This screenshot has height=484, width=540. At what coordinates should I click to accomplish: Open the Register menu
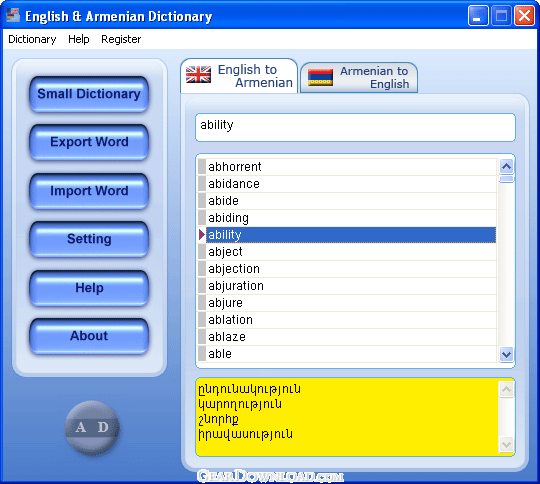tap(121, 39)
